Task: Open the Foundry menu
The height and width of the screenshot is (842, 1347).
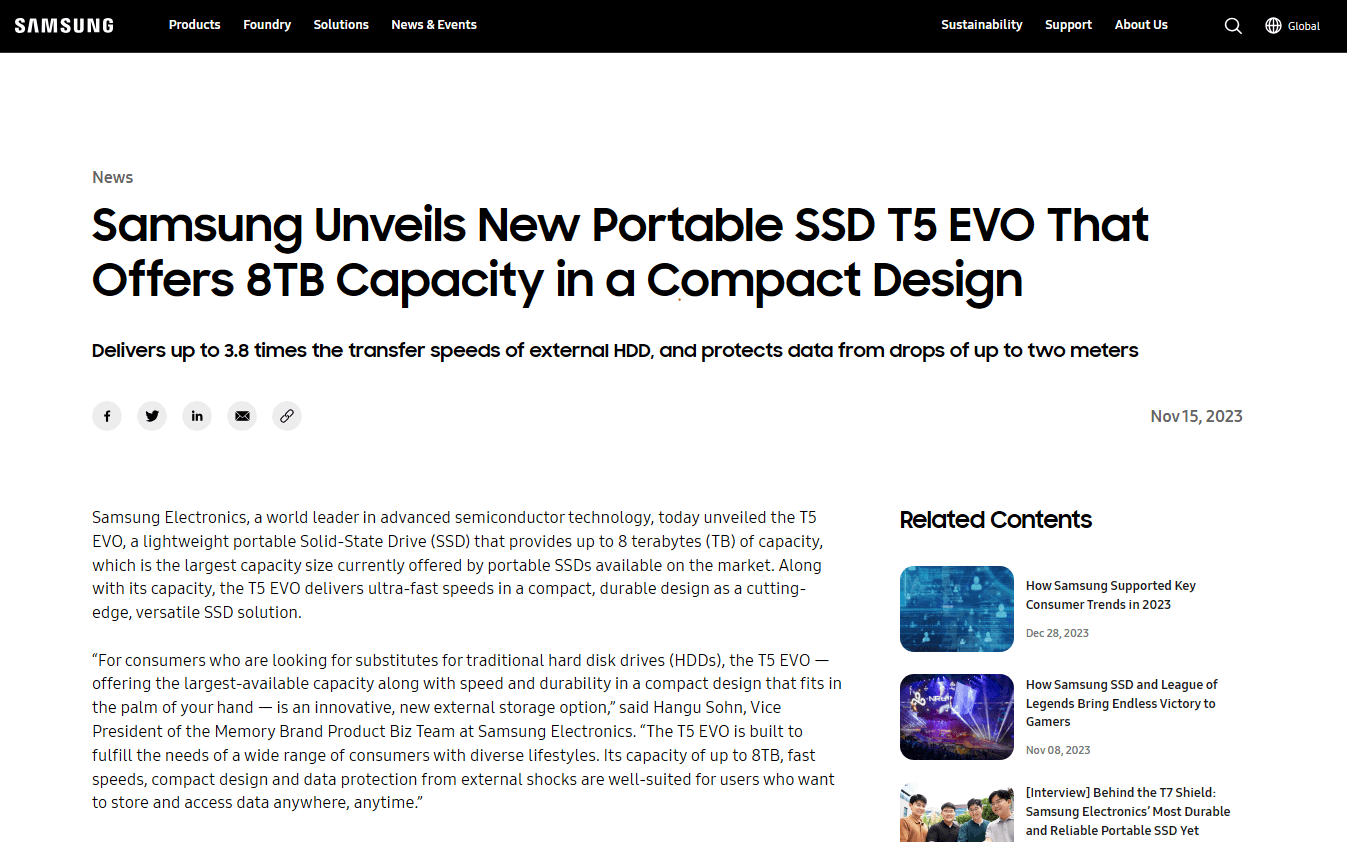Action: (267, 25)
